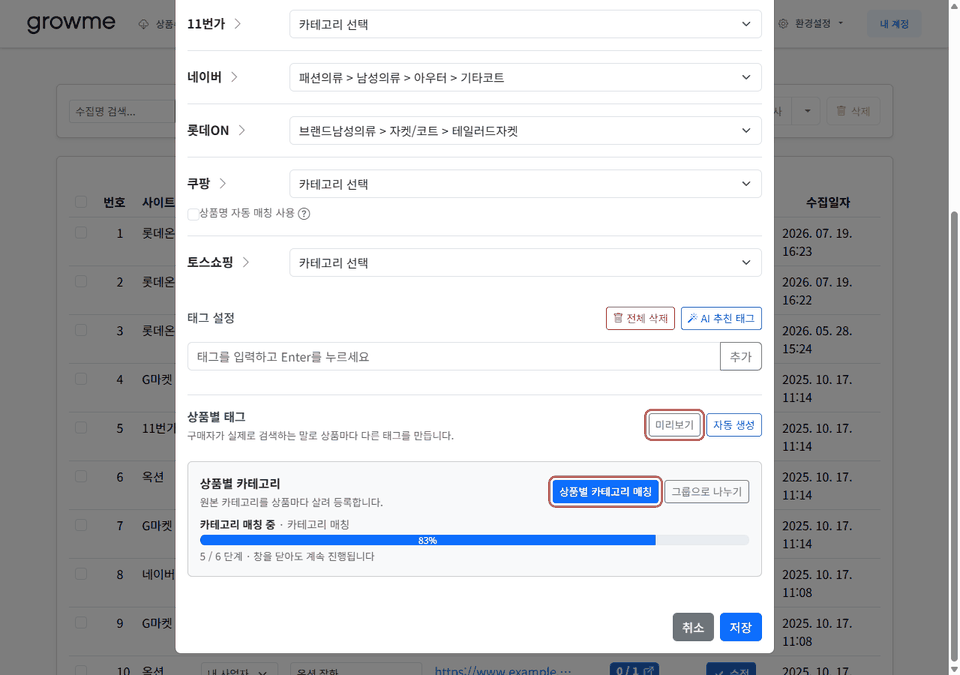
Task: Click the help icon beside 상품명 자동 매칭 사용
Action: pos(304,213)
